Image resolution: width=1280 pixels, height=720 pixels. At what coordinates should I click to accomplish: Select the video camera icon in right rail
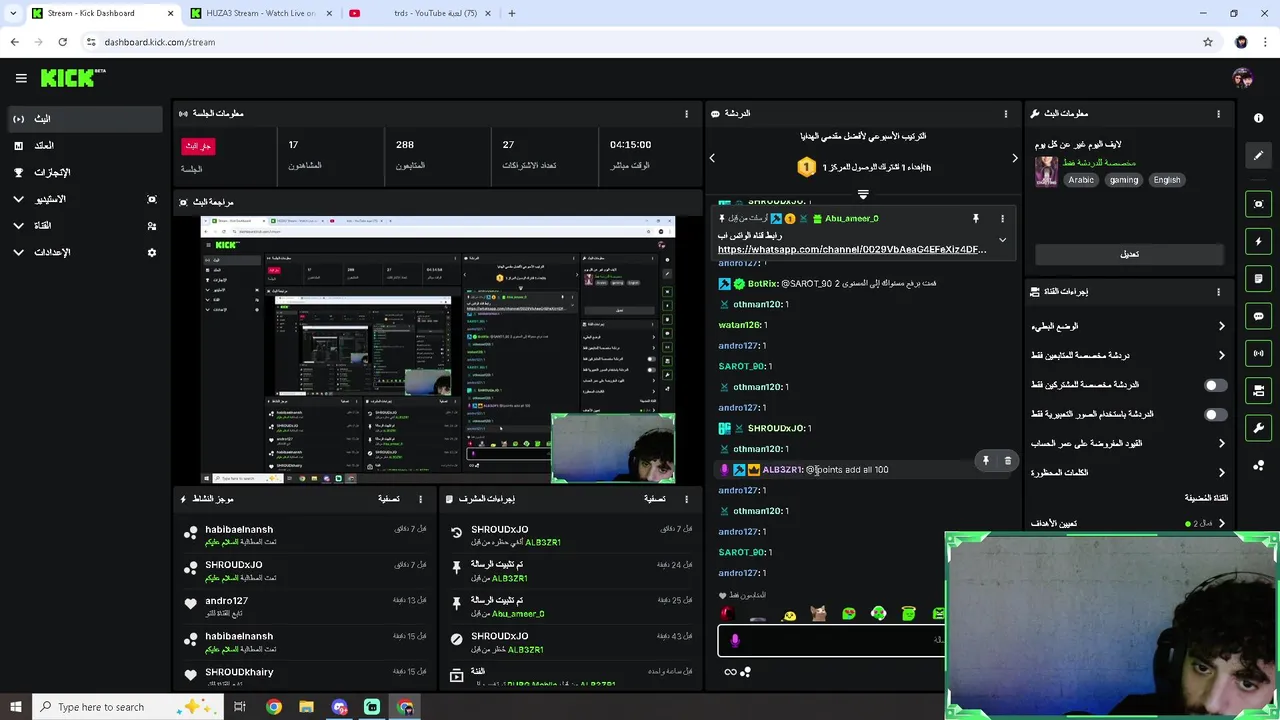[x=1258, y=390]
